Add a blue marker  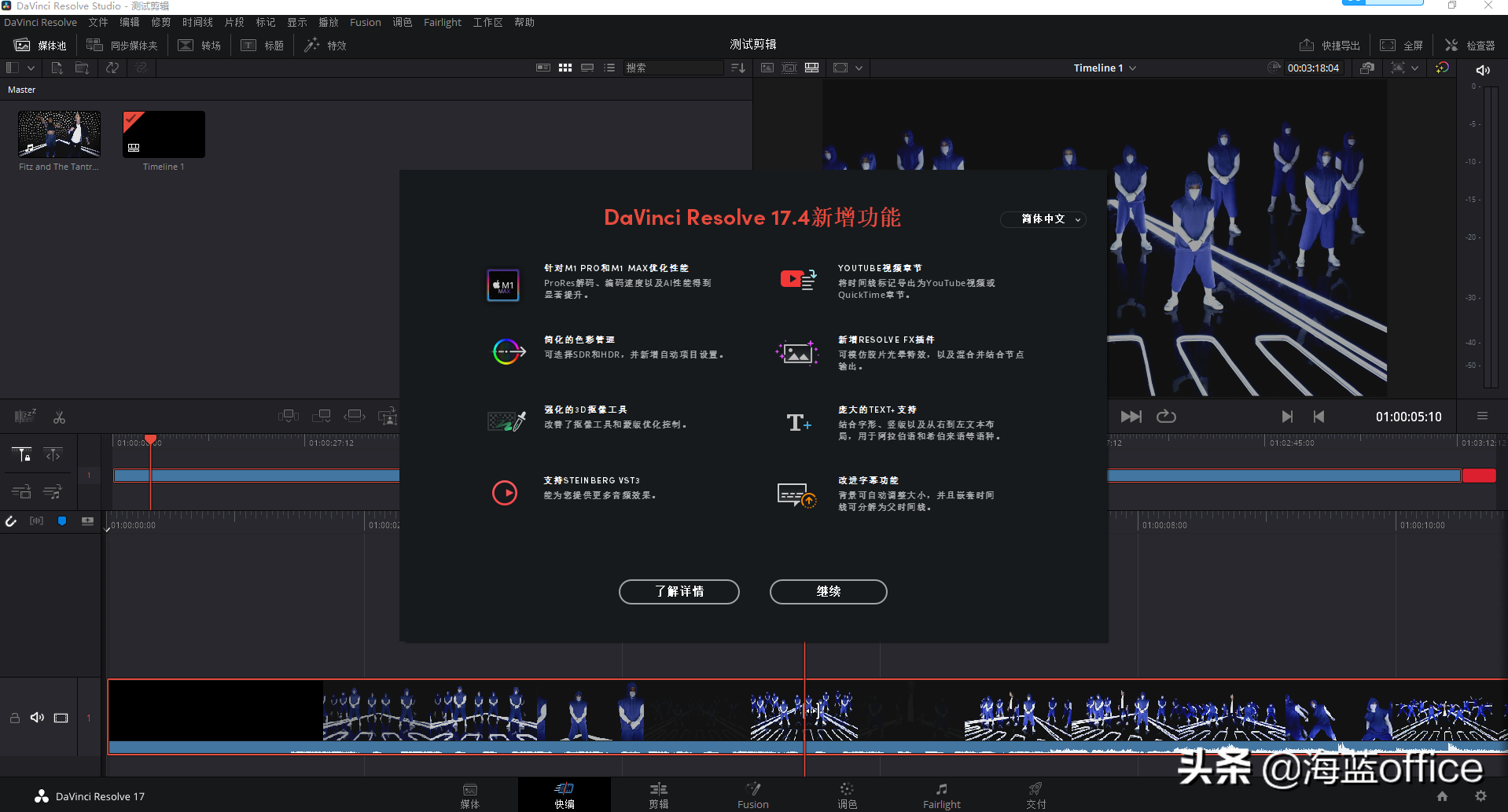click(62, 521)
